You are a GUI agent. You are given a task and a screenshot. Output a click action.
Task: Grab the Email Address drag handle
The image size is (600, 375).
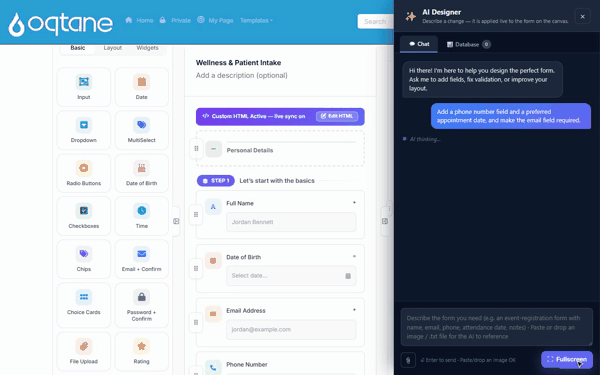pyautogui.click(x=196, y=323)
